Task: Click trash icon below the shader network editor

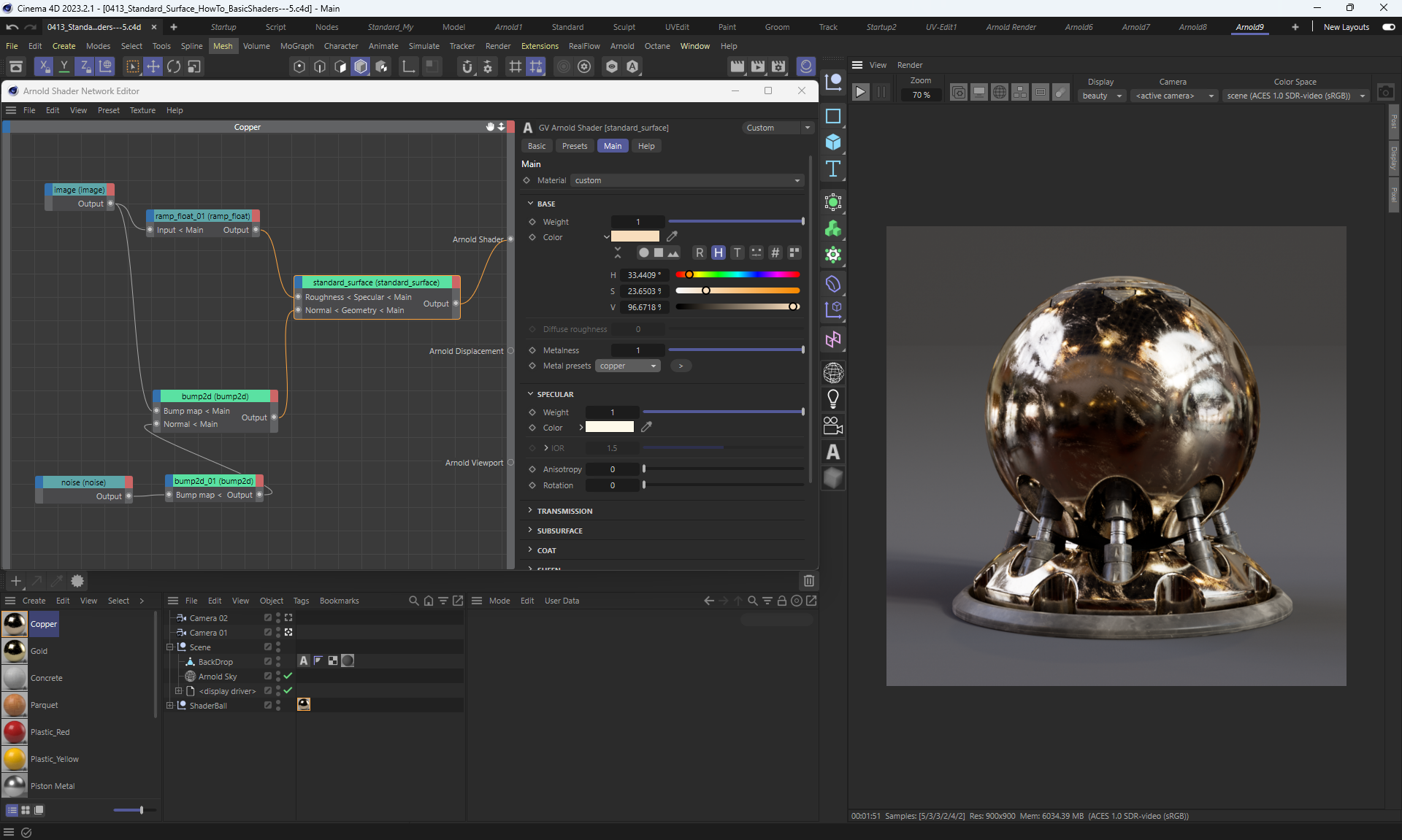Action: (x=808, y=581)
